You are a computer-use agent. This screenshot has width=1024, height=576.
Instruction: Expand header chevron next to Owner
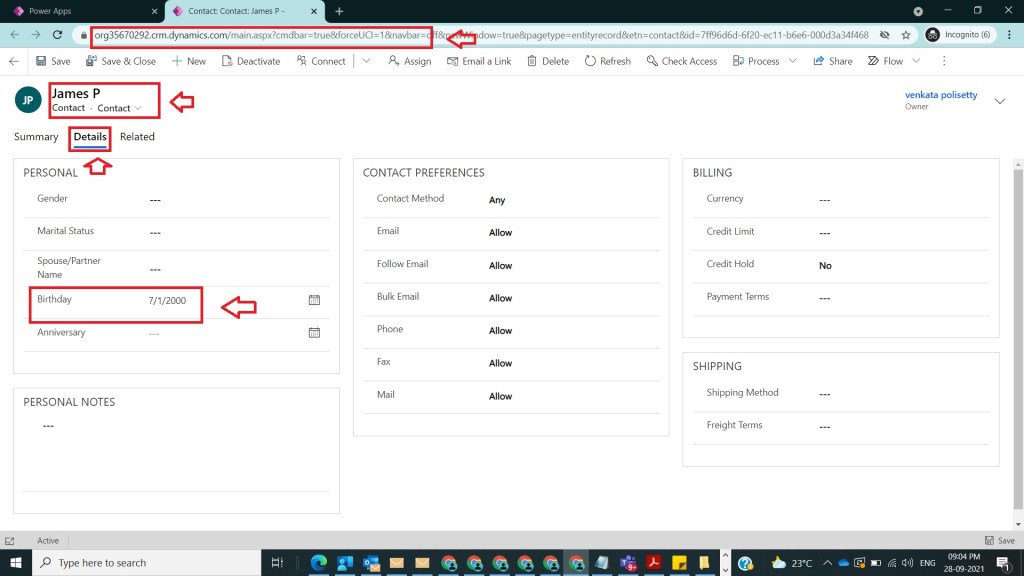click(1000, 99)
